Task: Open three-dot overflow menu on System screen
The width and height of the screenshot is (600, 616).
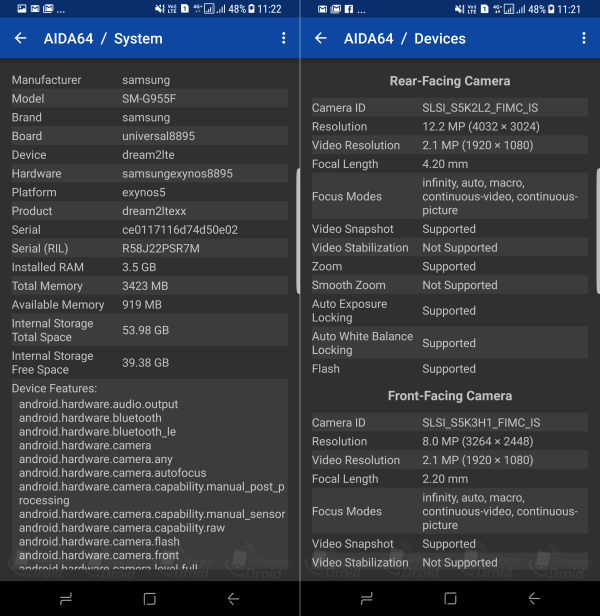Action: tap(284, 39)
